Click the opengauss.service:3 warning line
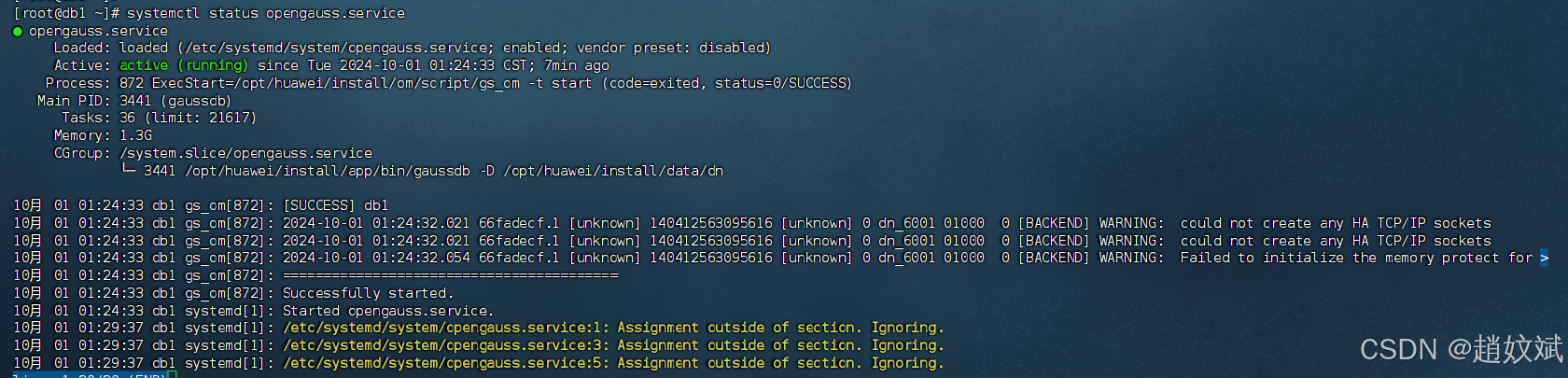The height and width of the screenshot is (378, 1568). coord(613,345)
